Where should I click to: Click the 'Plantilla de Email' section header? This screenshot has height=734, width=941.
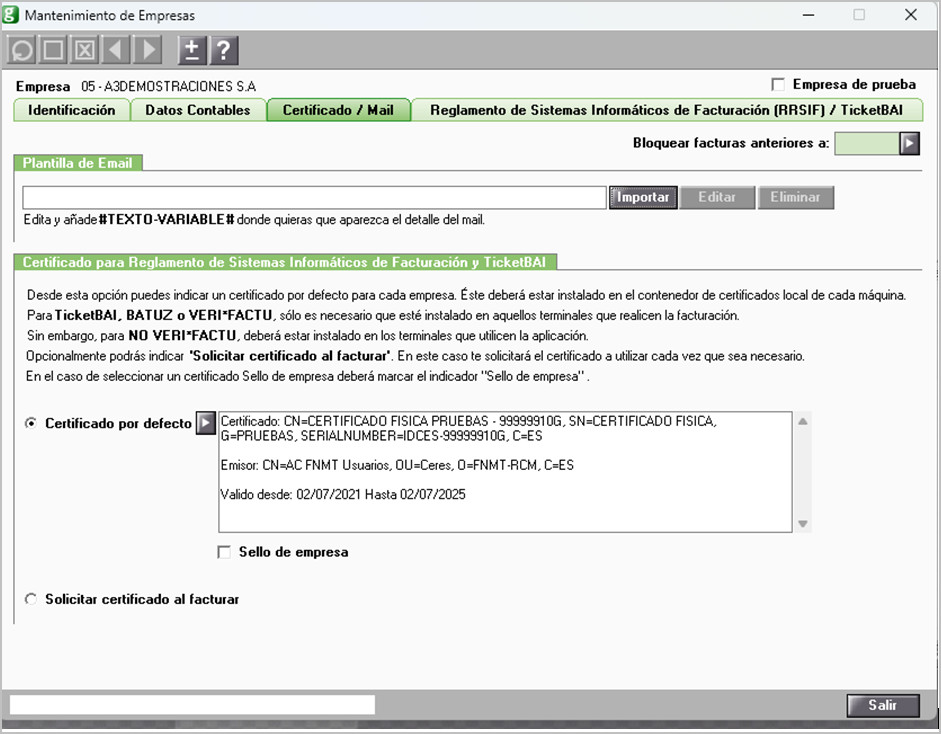[x=77, y=163]
